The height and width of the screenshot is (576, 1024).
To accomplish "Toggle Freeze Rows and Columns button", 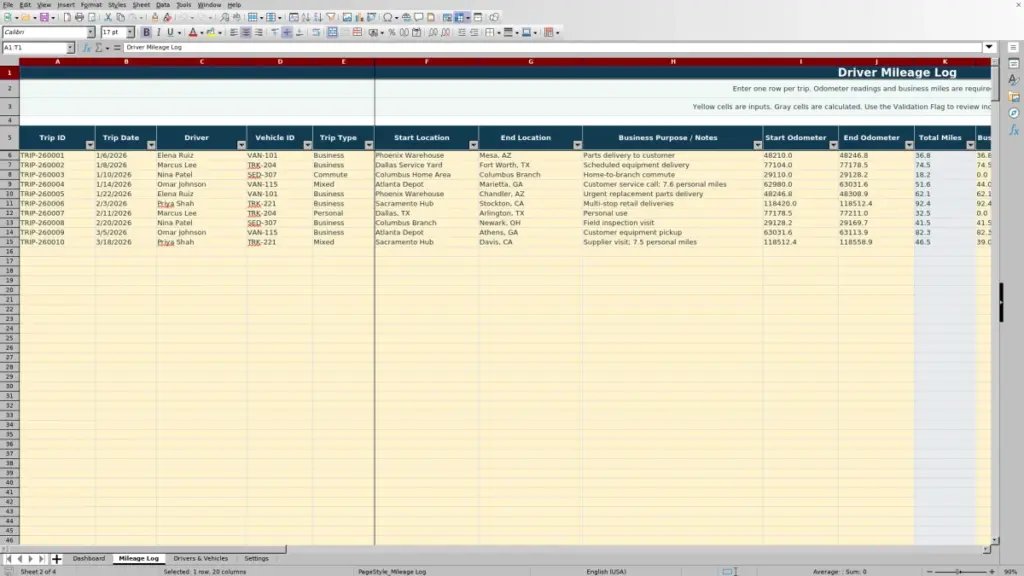I will click(x=460, y=18).
